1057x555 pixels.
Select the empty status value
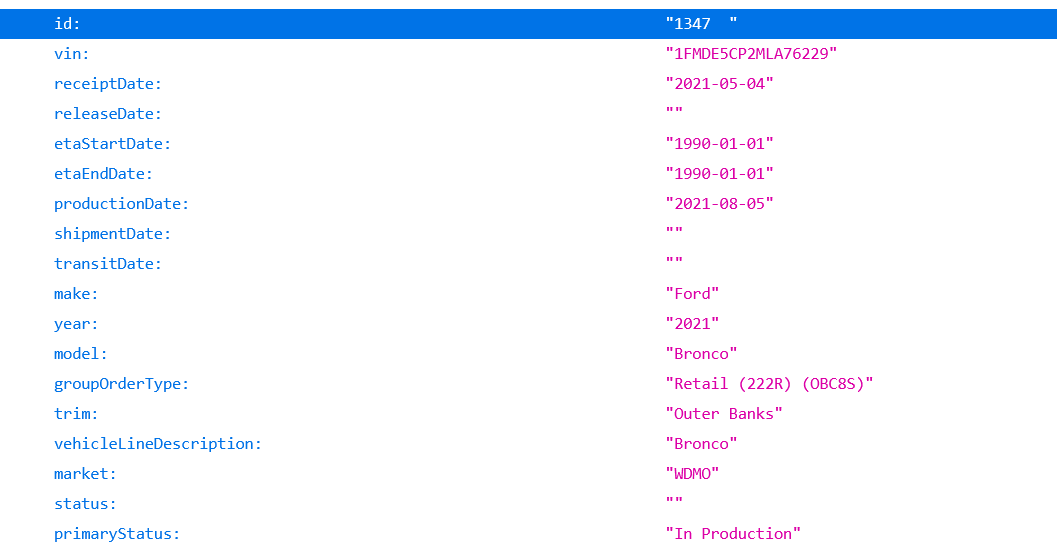click(x=674, y=501)
